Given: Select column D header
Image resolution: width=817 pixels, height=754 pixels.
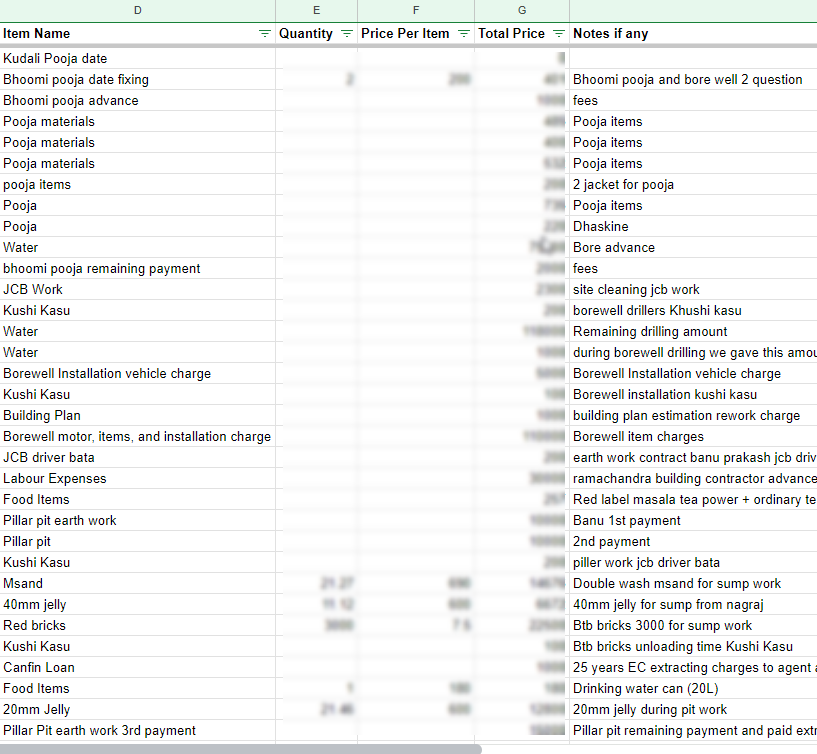Looking at the screenshot, I should coord(138,10).
